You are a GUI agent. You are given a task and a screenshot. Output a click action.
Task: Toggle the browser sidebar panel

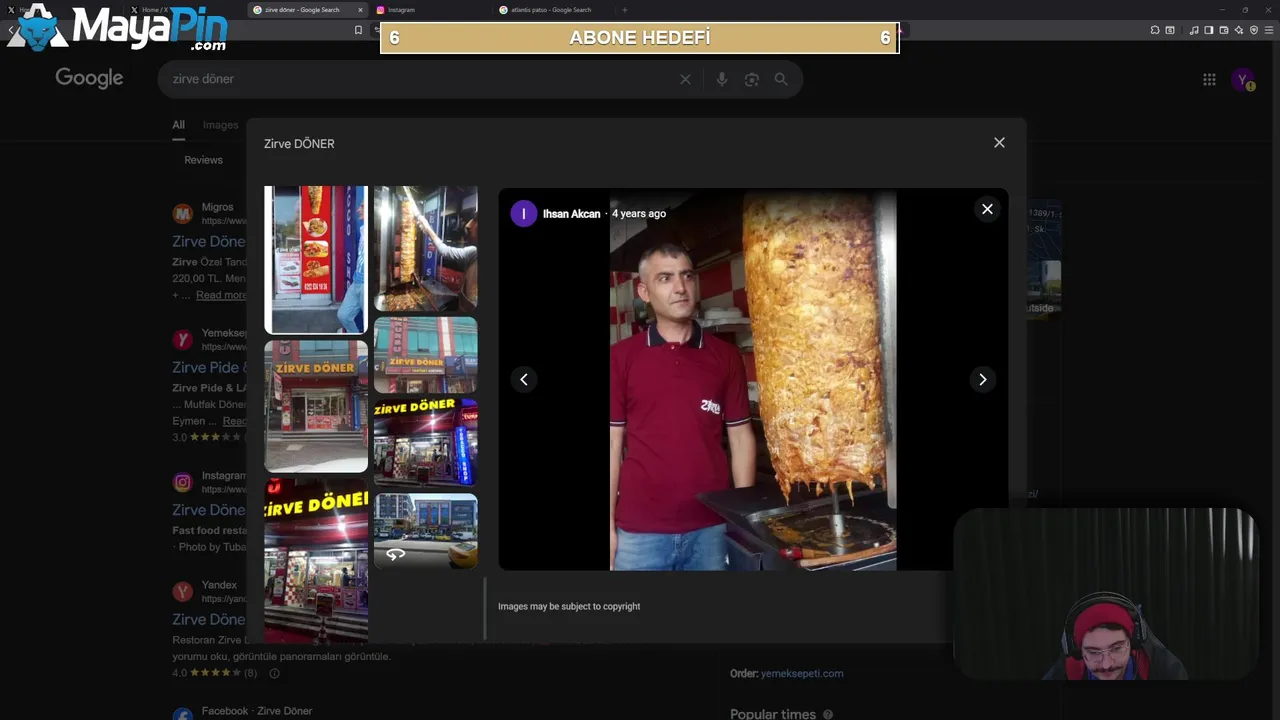click(1209, 30)
